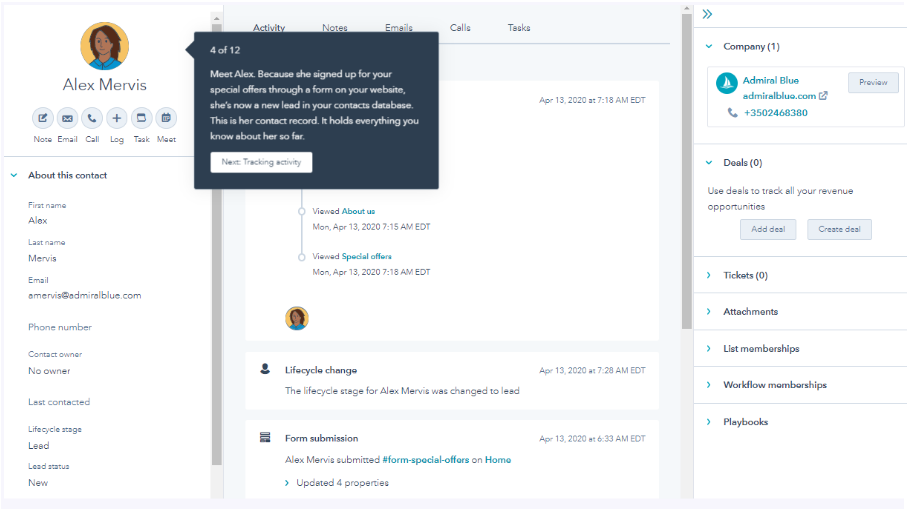Collapse the Company (1) section
The image size is (915, 509).
pos(709,46)
